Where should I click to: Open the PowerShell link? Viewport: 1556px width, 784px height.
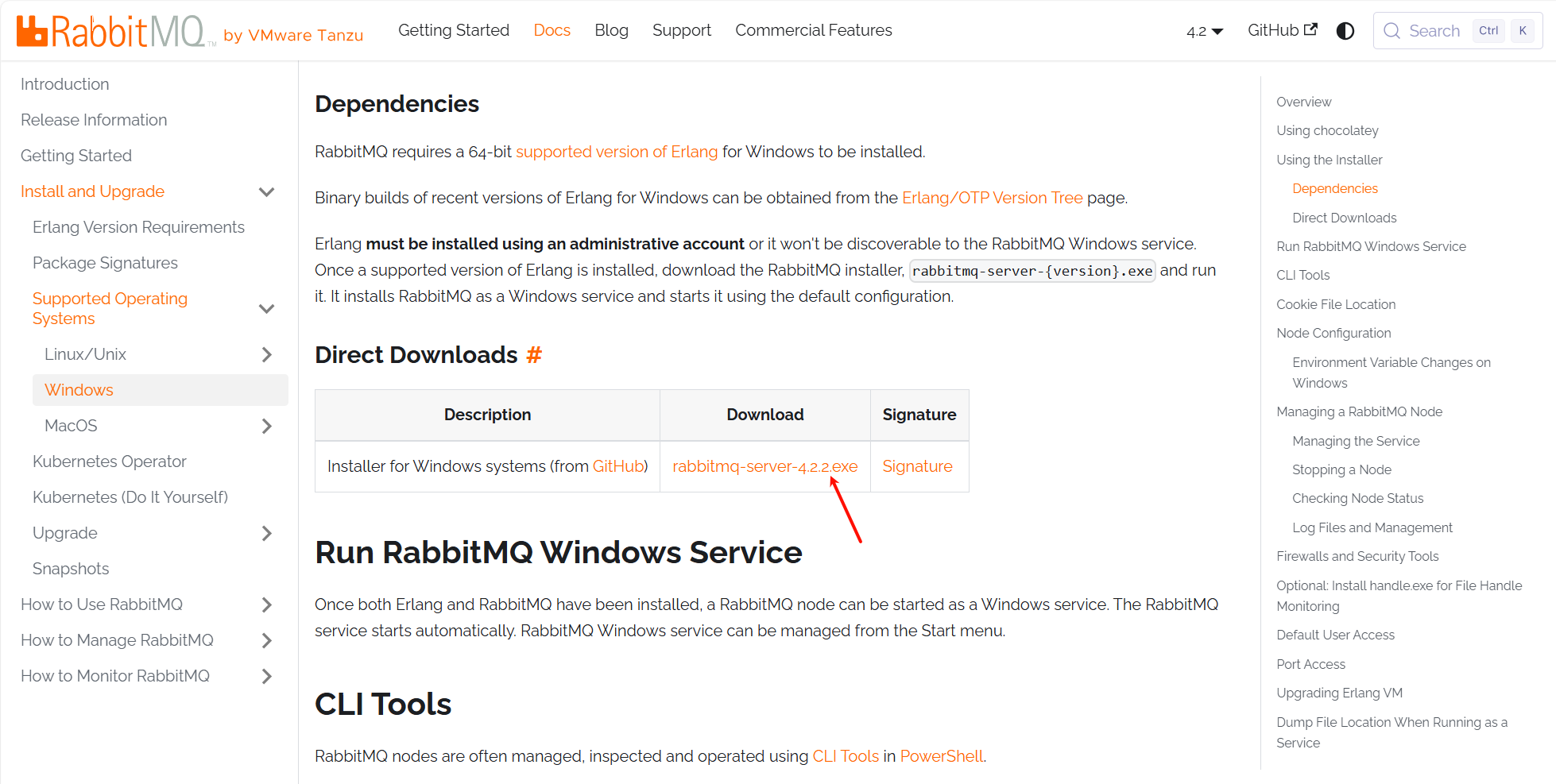coord(942,756)
